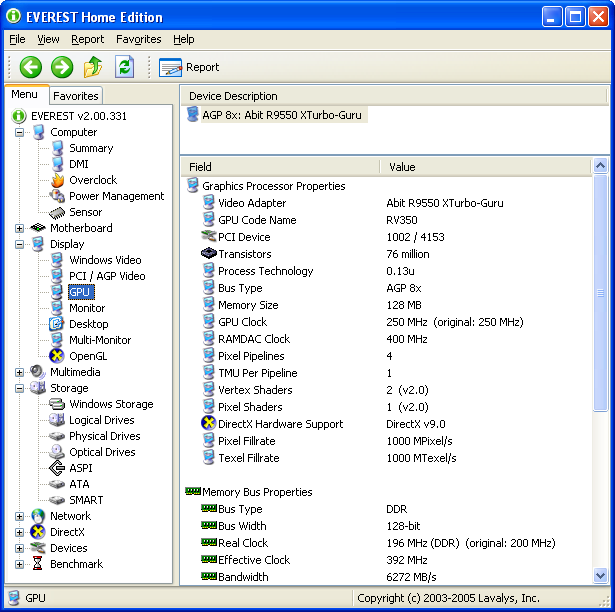Click scrollbar up arrow in details list
The height and width of the screenshot is (612, 615).
click(600, 166)
